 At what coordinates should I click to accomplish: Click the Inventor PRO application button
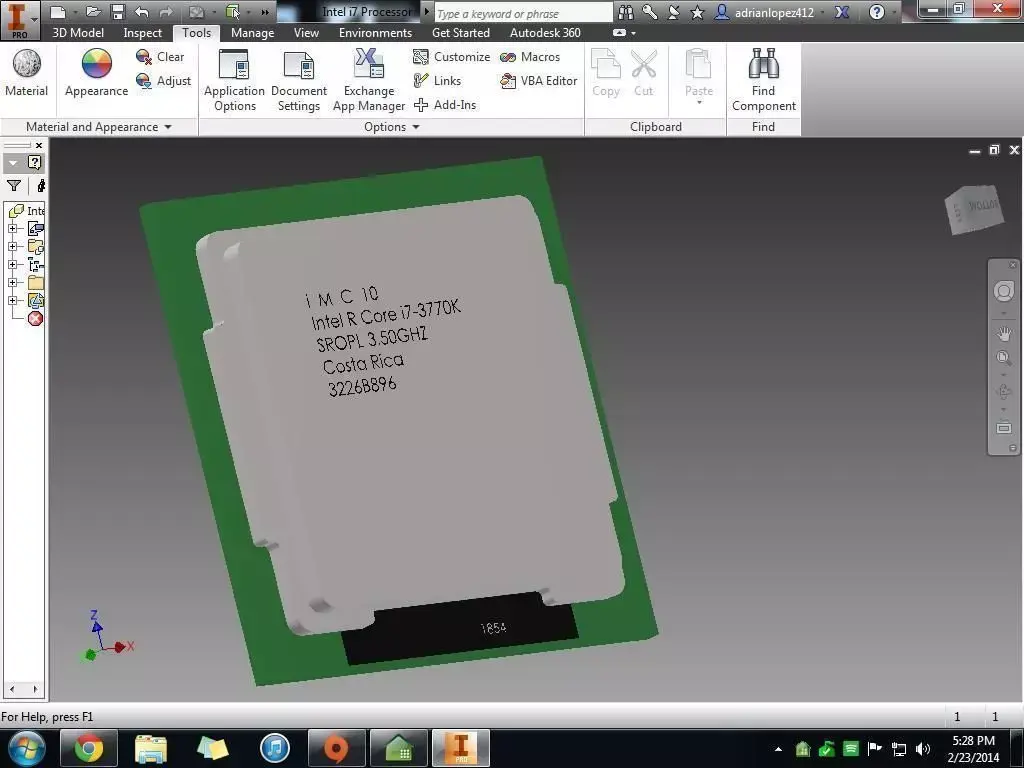click(x=18, y=19)
